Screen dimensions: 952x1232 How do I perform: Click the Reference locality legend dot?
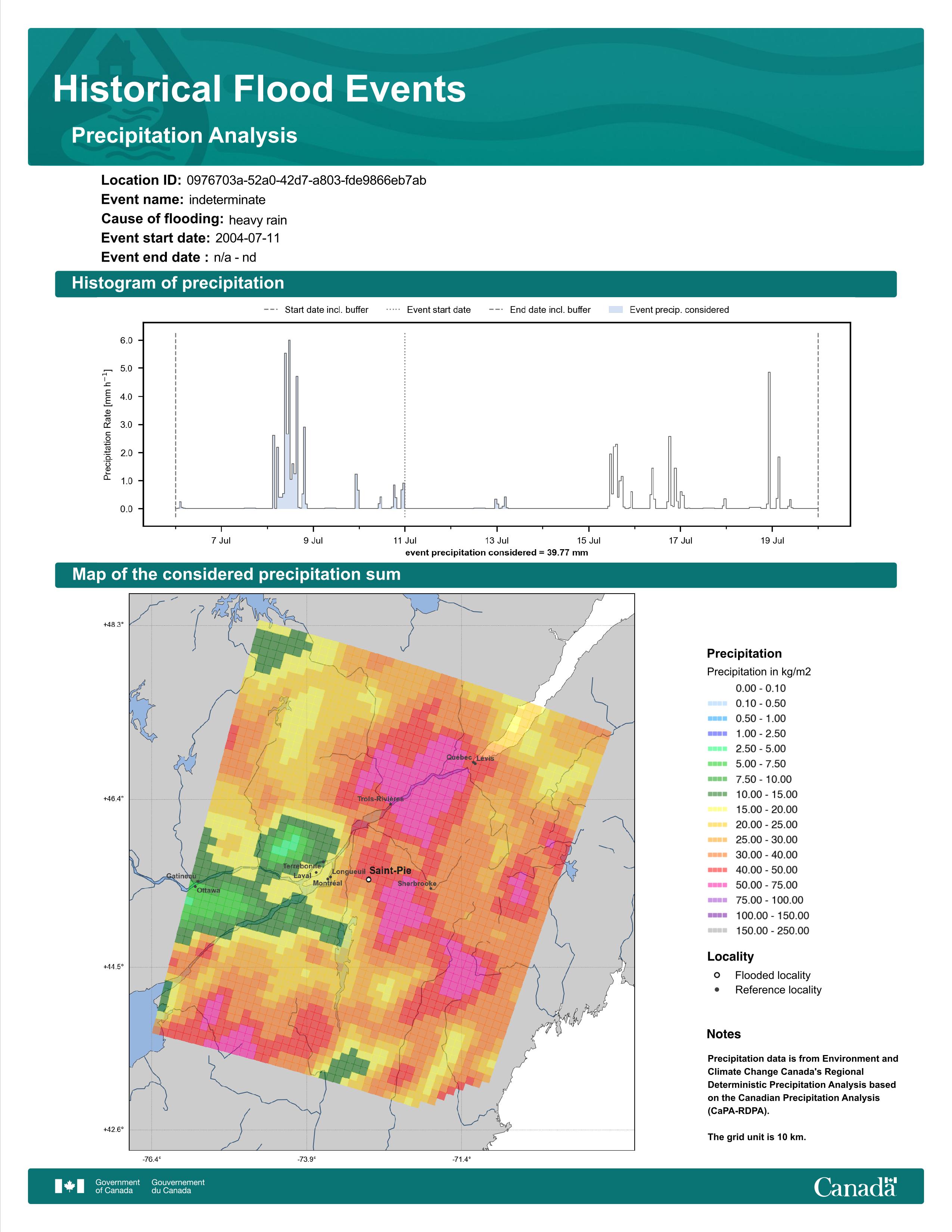[717, 989]
